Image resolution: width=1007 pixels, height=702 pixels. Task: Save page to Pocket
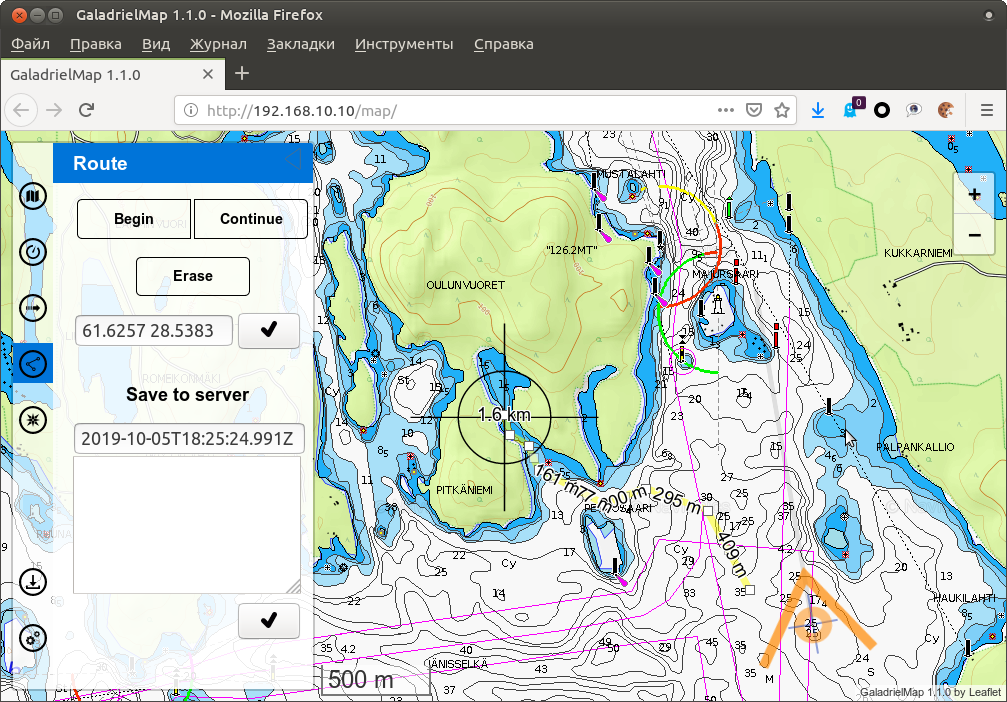pyautogui.click(x=754, y=110)
